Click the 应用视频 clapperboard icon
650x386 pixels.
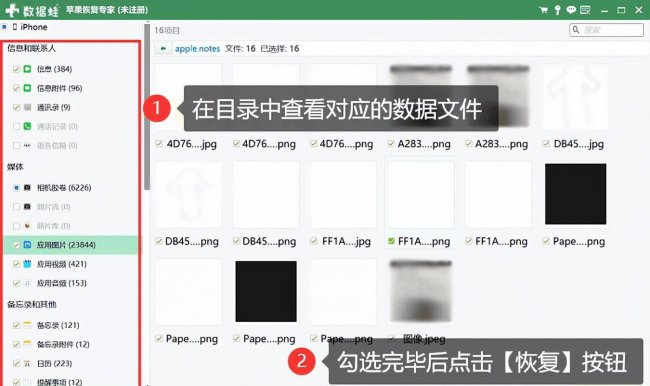[x=27, y=264]
